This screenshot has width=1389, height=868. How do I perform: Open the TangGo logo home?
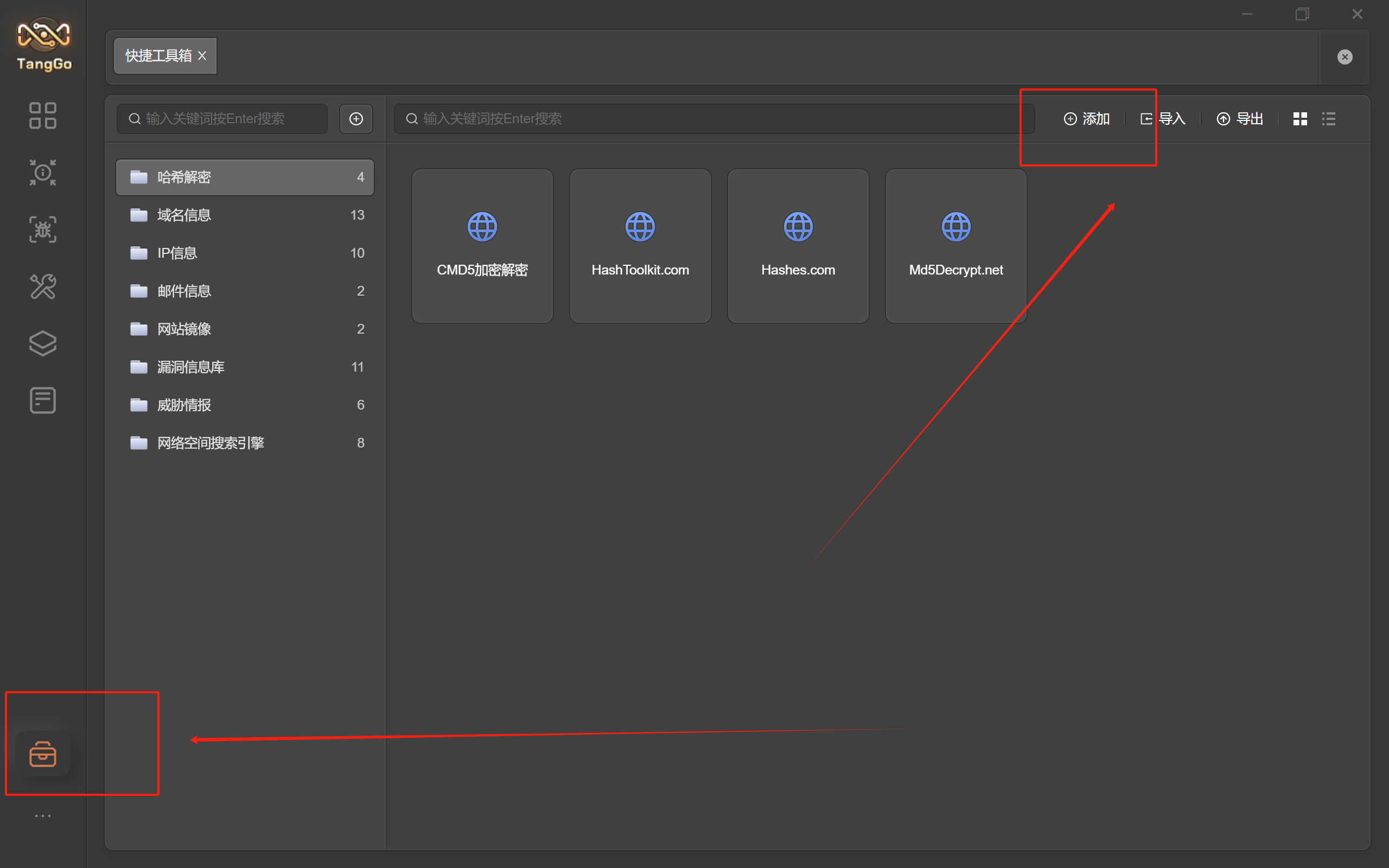point(43,44)
